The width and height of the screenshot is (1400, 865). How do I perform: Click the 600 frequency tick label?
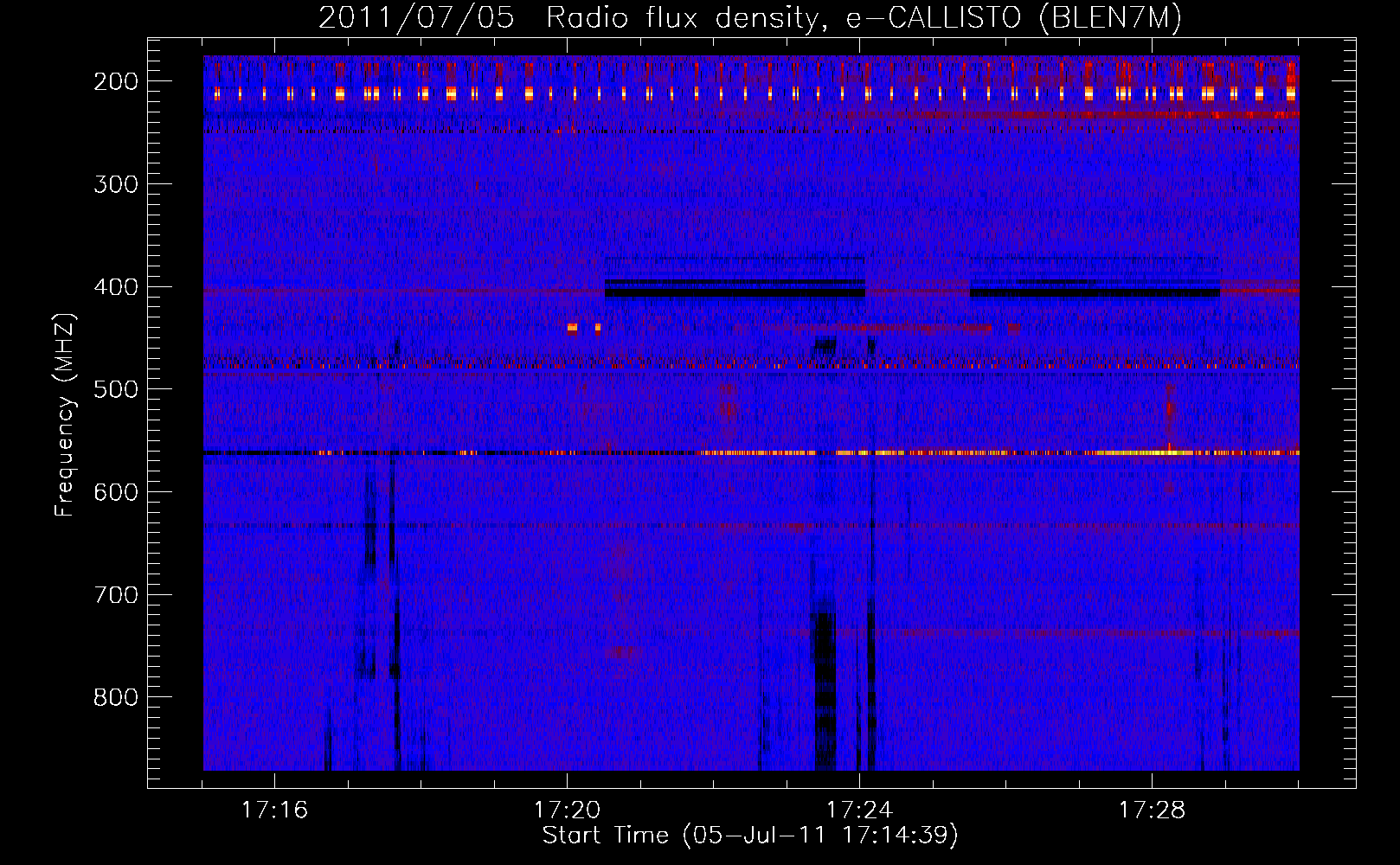point(116,492)
